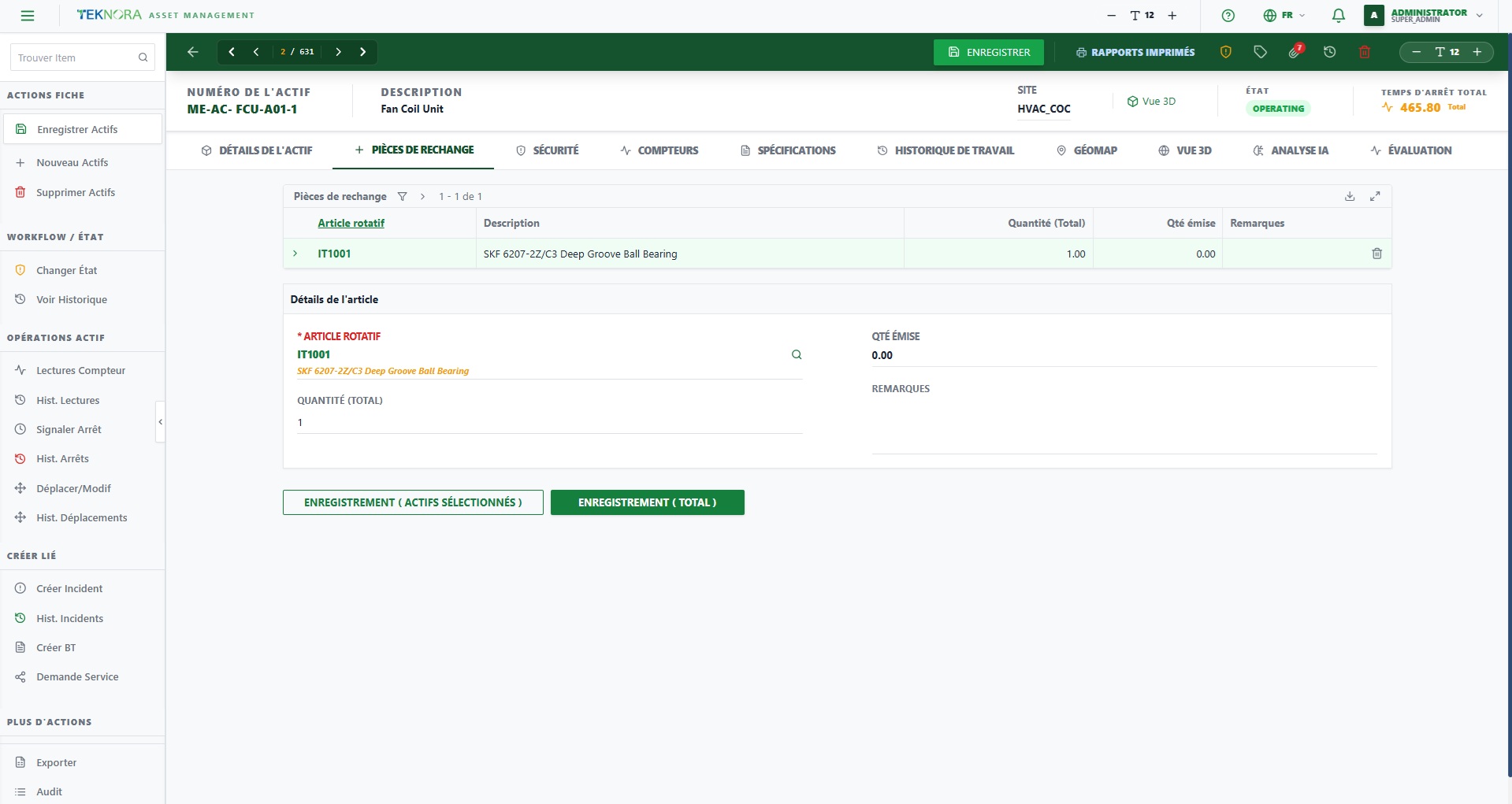1512x804 pixels.
Task: Open IT1001 link in table row
Action: tap(334, 254)
